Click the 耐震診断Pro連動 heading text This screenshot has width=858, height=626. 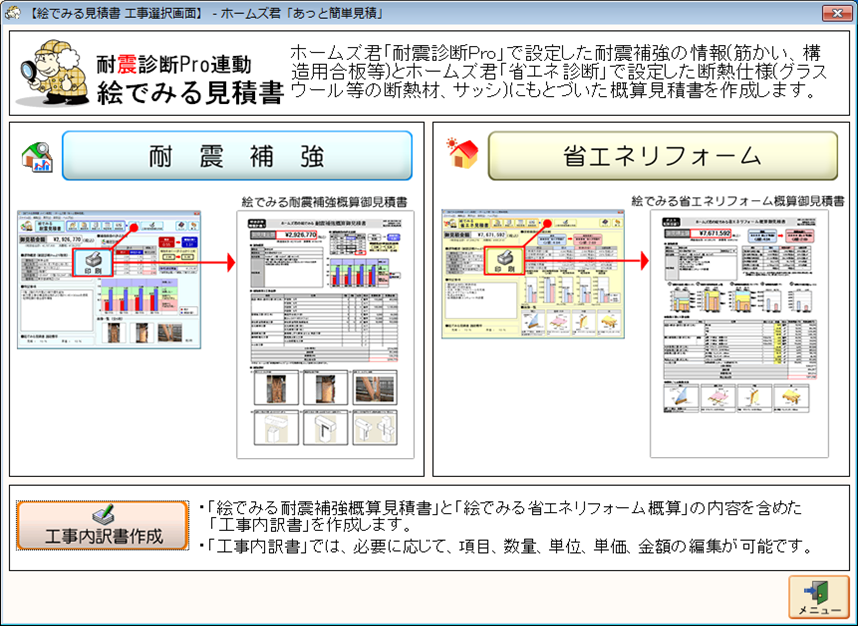click(x=173, y=64)
